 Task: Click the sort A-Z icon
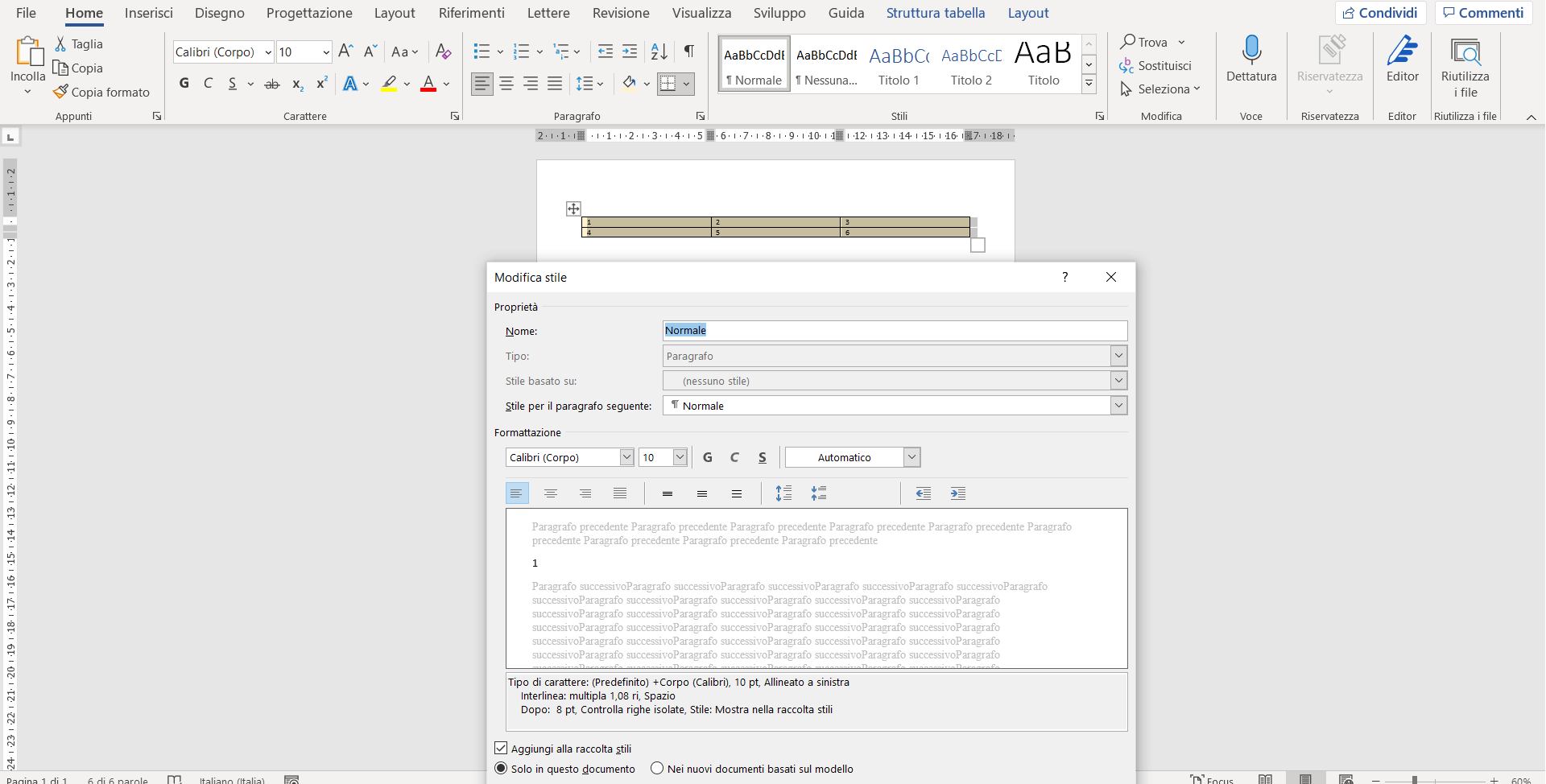pos(659,52)
